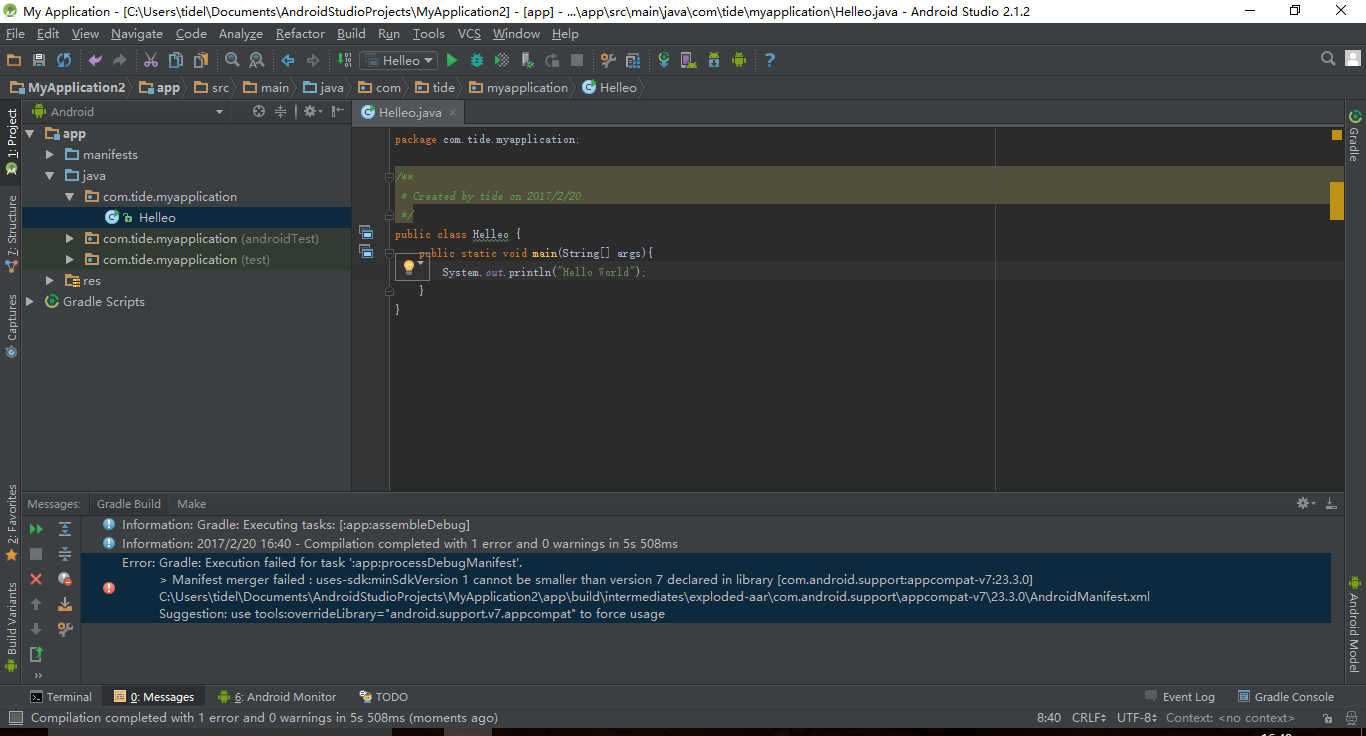Click the Make Project icon with binary digits
Screen dimensions: 1366x736
pos(344,60)
